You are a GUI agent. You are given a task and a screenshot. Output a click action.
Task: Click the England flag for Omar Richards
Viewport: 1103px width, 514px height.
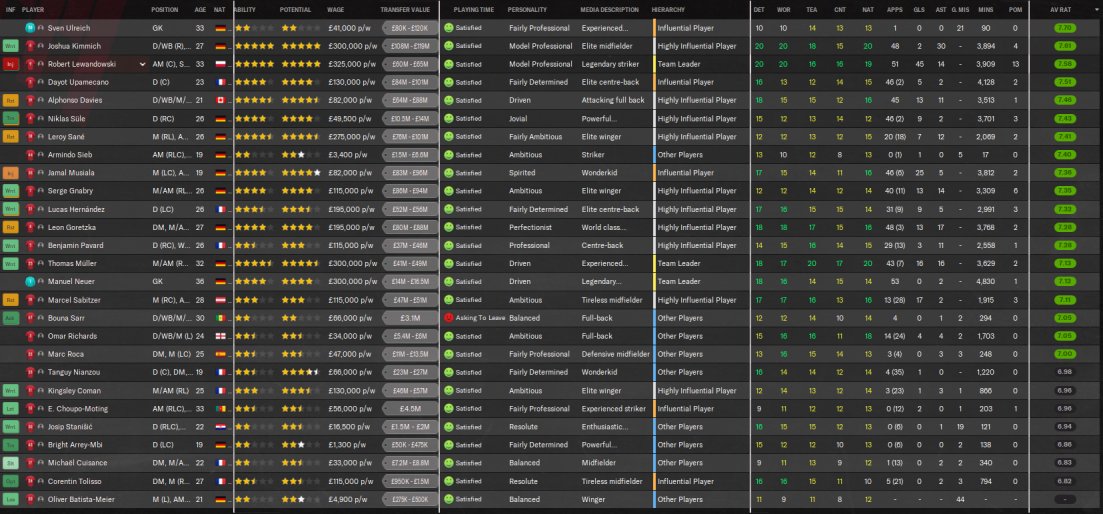point(220,336)
